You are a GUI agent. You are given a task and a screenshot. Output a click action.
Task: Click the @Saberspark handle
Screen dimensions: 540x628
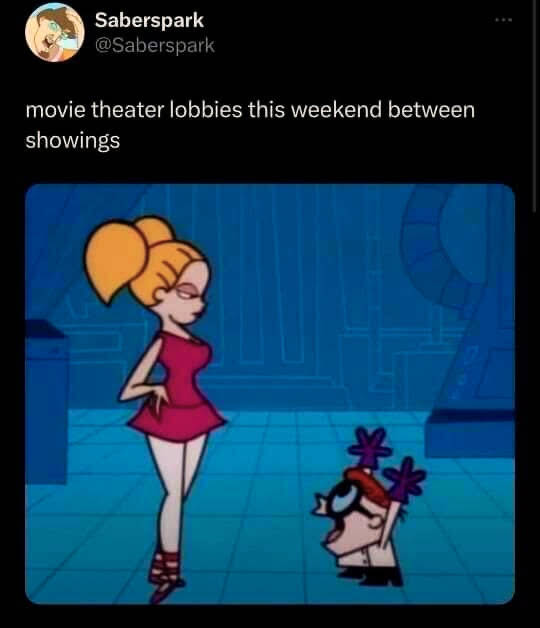click(155, 46)
